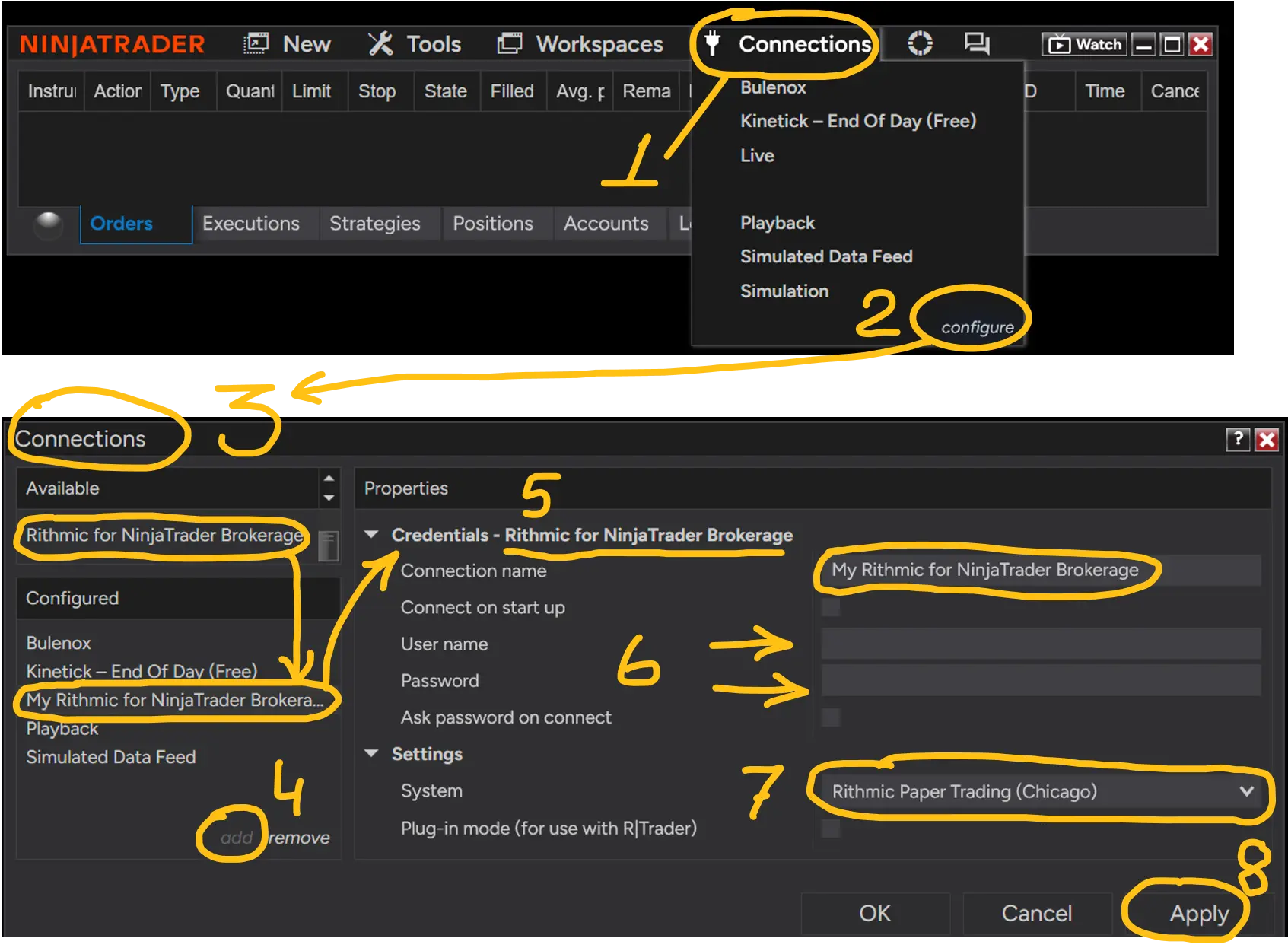Click the Quantity column header
The image size is (1288, 951).
[249, 91]
